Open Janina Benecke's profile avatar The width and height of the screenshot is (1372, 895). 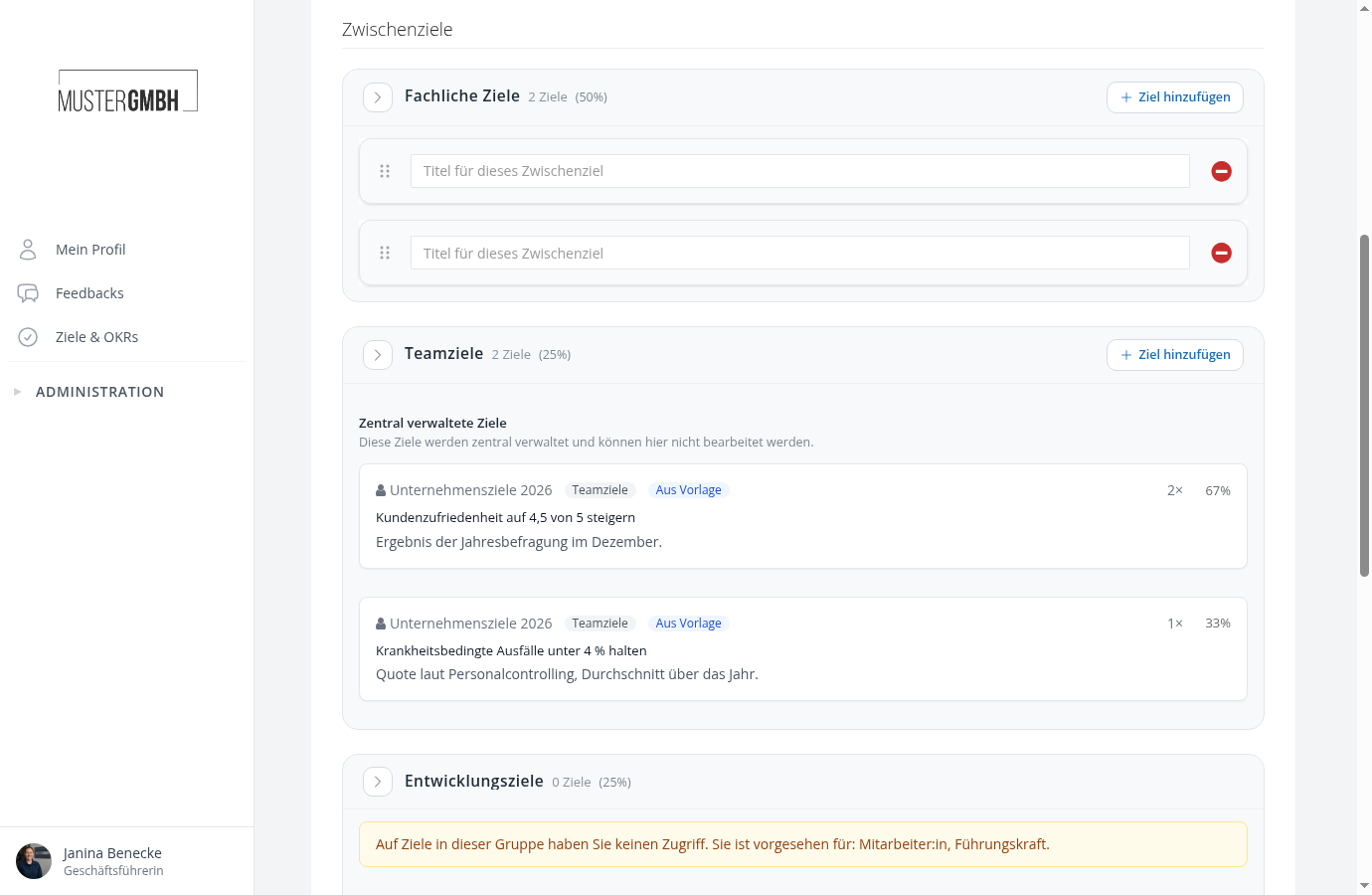pos(34,861)
